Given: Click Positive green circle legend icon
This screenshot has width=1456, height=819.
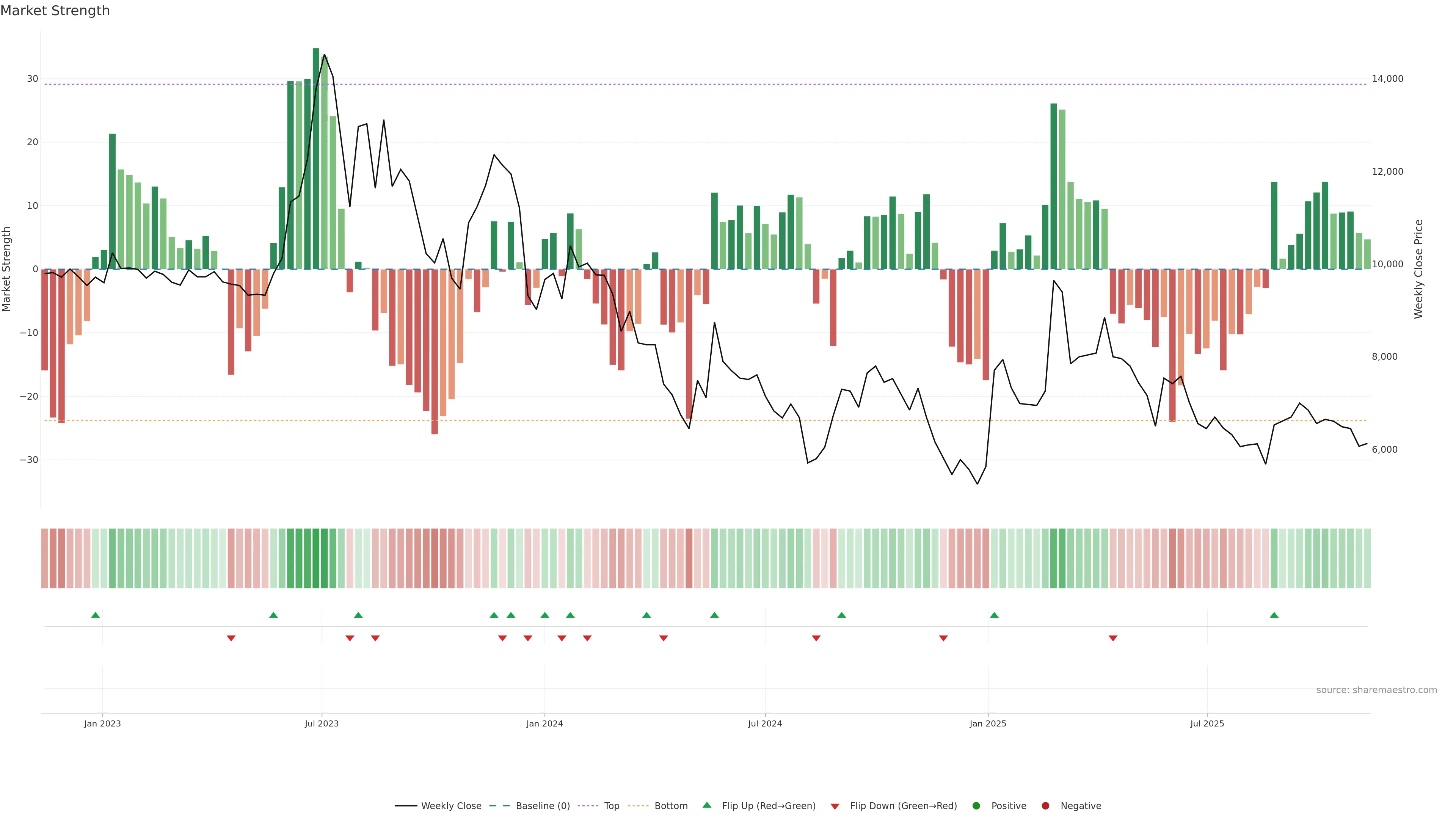Looking at the screenshot, I should coord(976,806).
